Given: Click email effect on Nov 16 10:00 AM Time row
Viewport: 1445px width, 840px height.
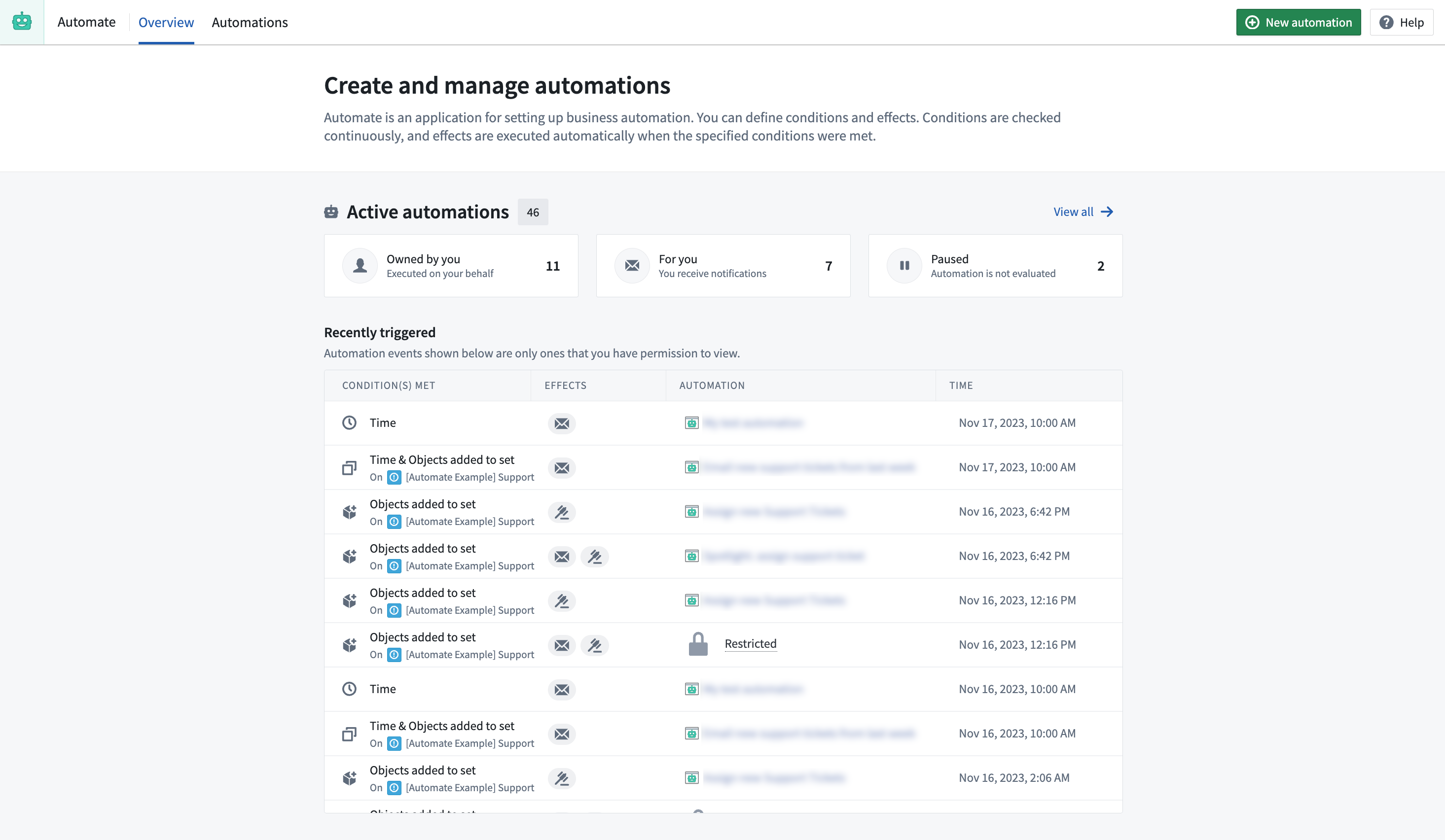Looking at the screenshot, I should [562, 689].
